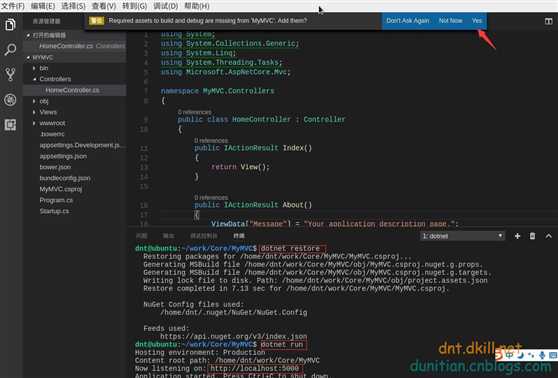
Task: Click IME 中 language toggle icon
Action: coord(510,355)
